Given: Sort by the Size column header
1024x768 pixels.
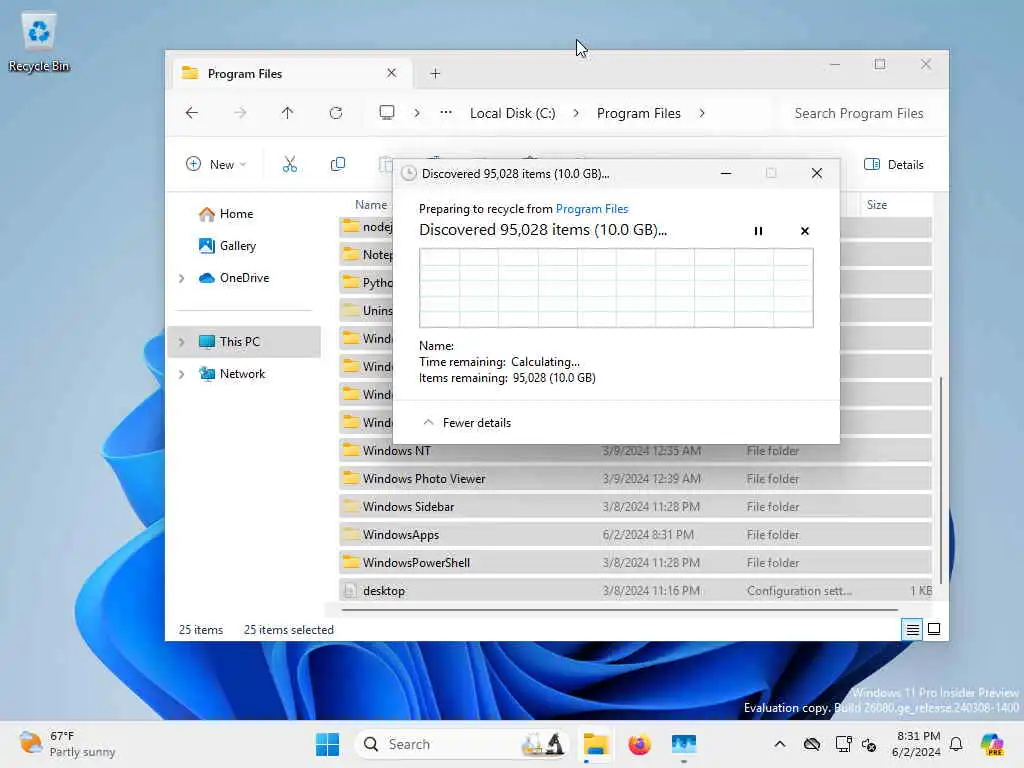Looking at the screenshot, I should pyautogui.click(x=876, y=204).
